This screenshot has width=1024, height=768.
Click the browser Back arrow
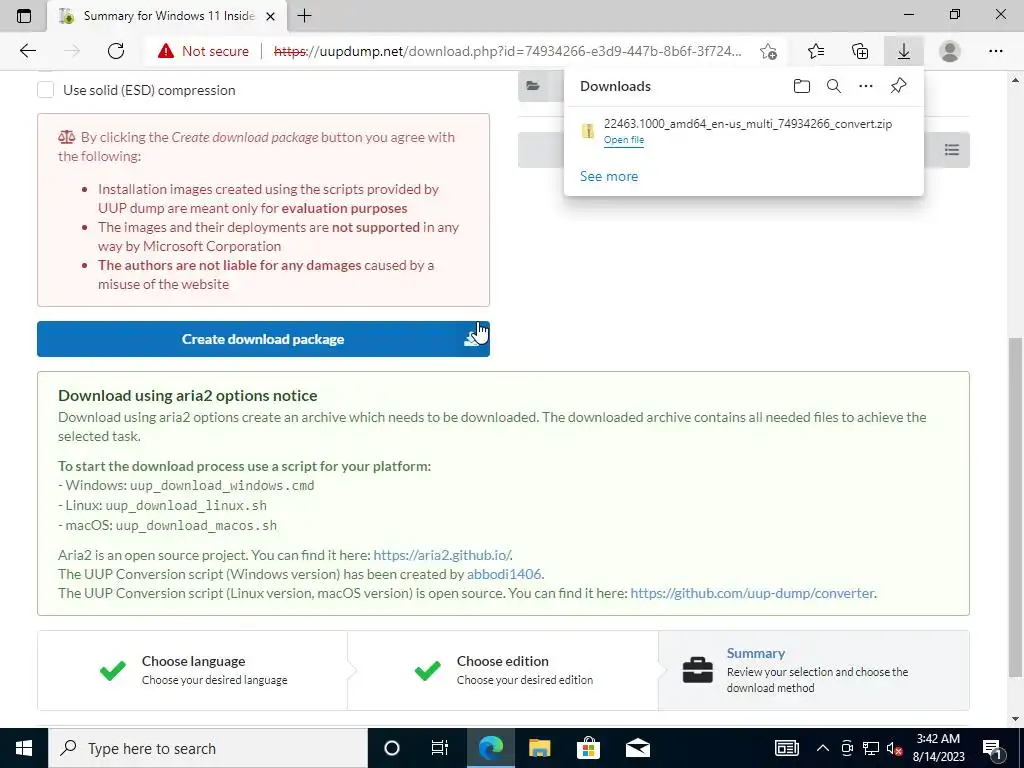pyautogui.click(x=27, y=51)
